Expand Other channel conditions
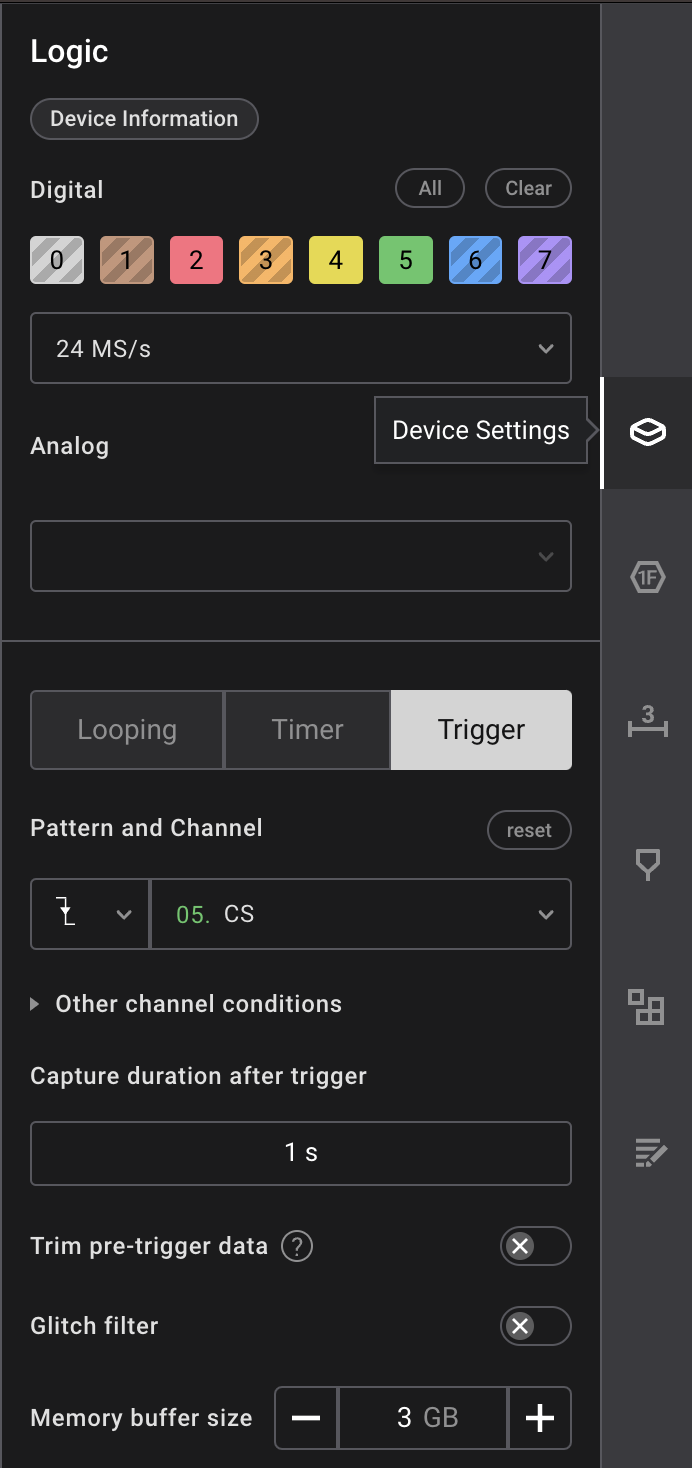Image resolution: width=692 pixels, height=1468 pixels. coord(185,1003)
